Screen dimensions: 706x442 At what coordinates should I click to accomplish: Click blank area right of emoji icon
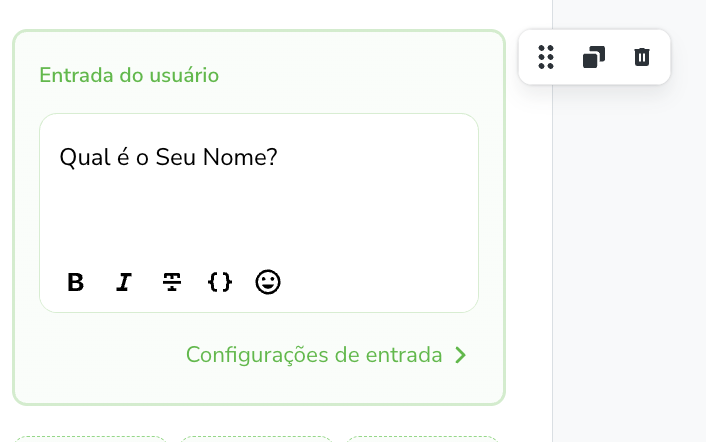pyautogui.click(x=380, y=283)
